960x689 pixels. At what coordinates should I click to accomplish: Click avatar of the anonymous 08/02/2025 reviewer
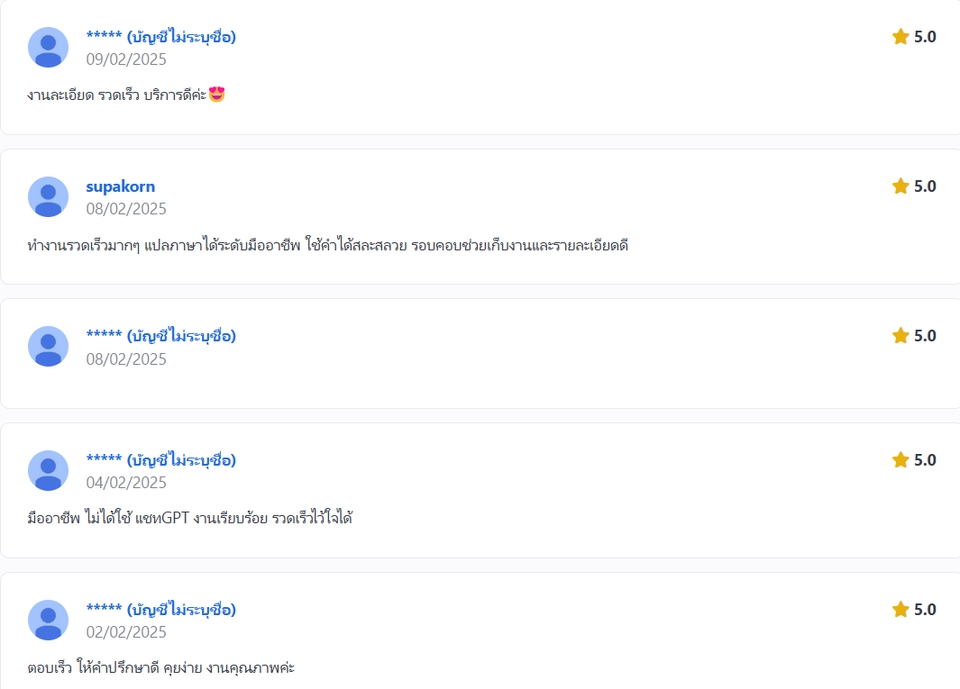(x=48, y=346)
